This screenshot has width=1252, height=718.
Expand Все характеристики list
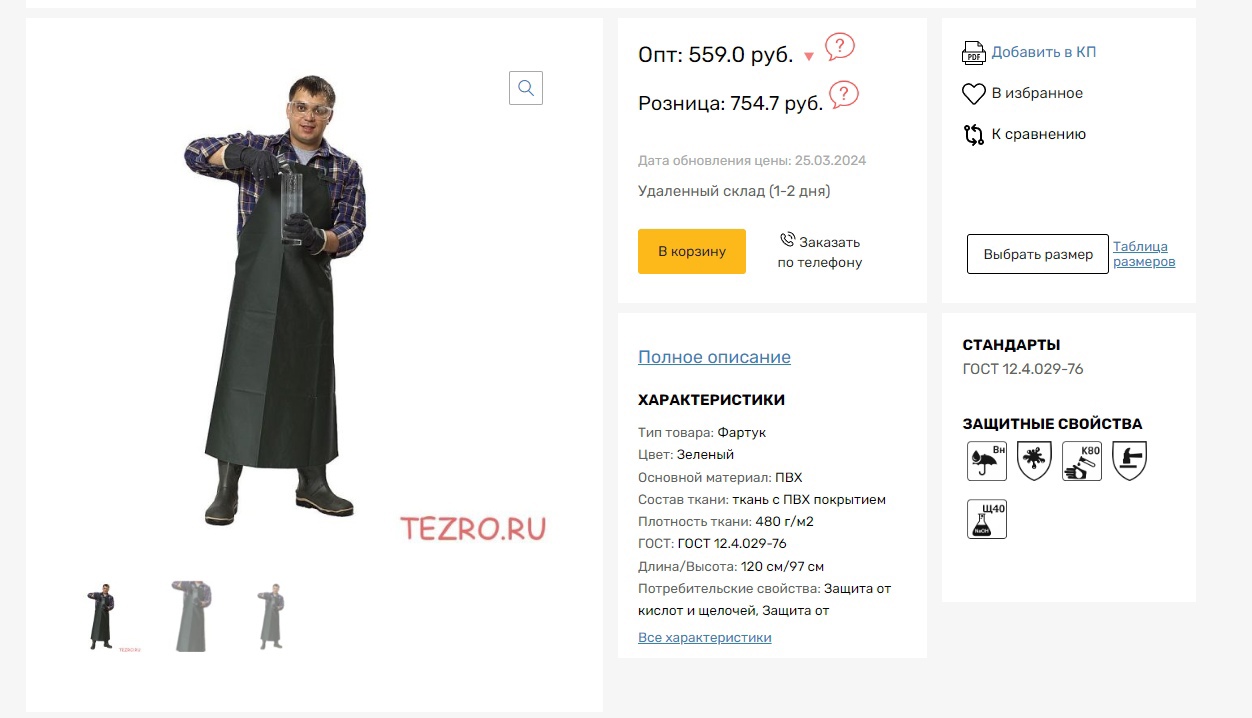[x=705, y=638]
